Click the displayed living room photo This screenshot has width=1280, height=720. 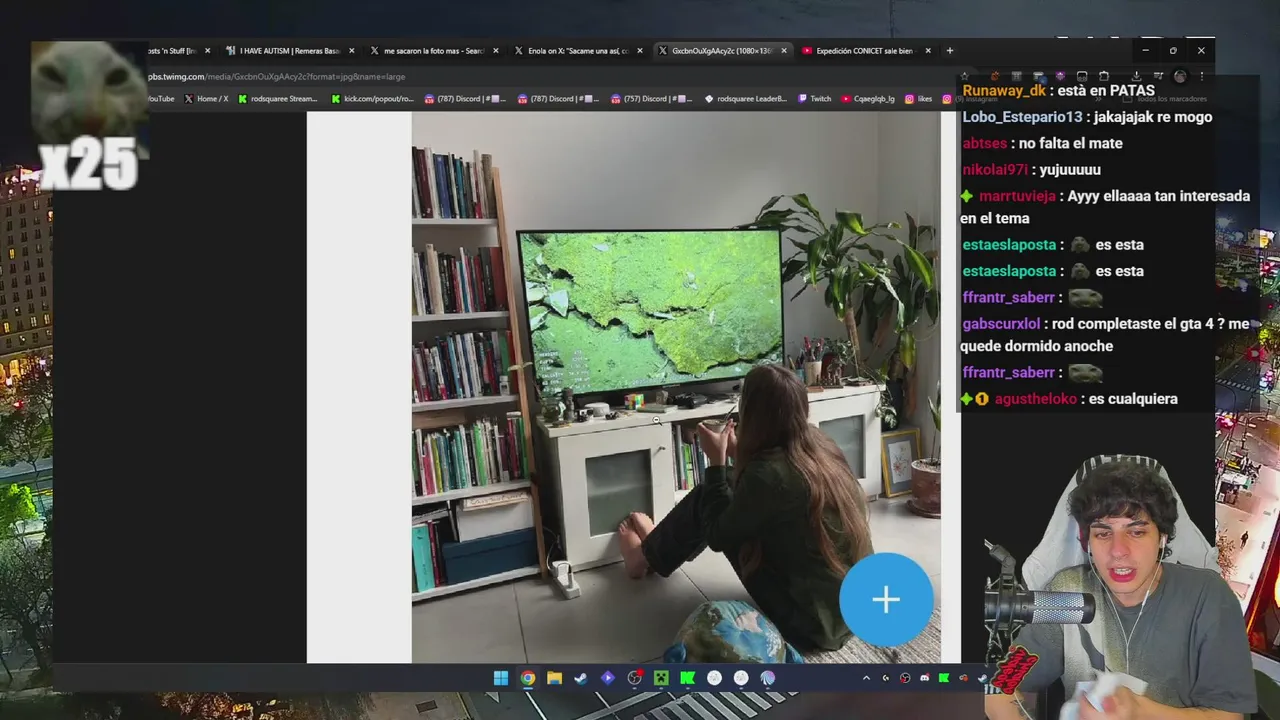click(676, 387)
